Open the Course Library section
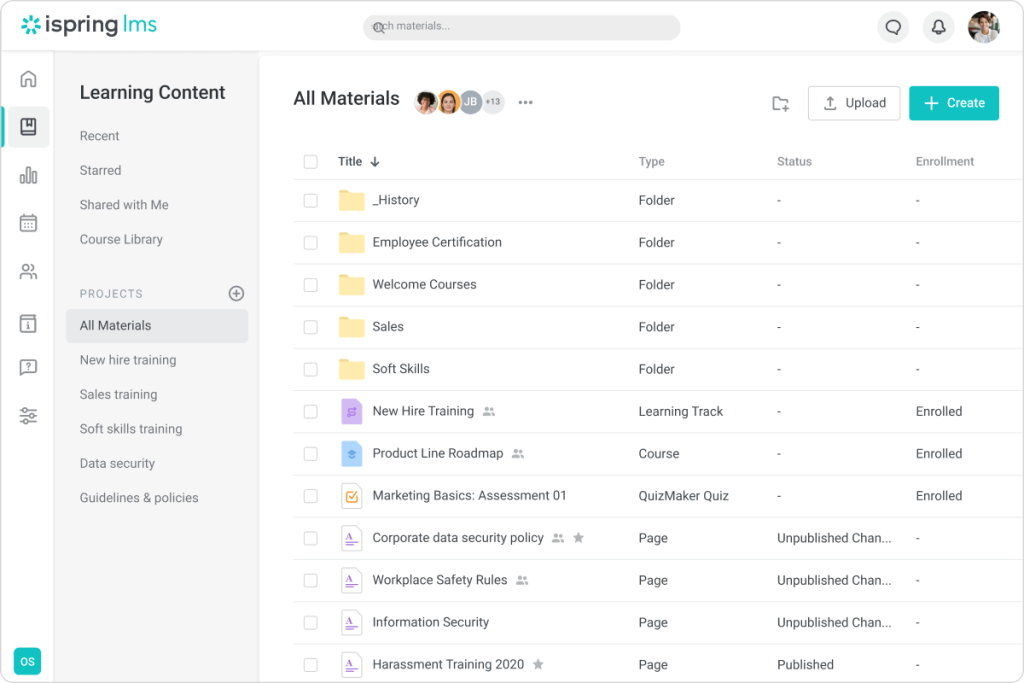 coord(121,240)
